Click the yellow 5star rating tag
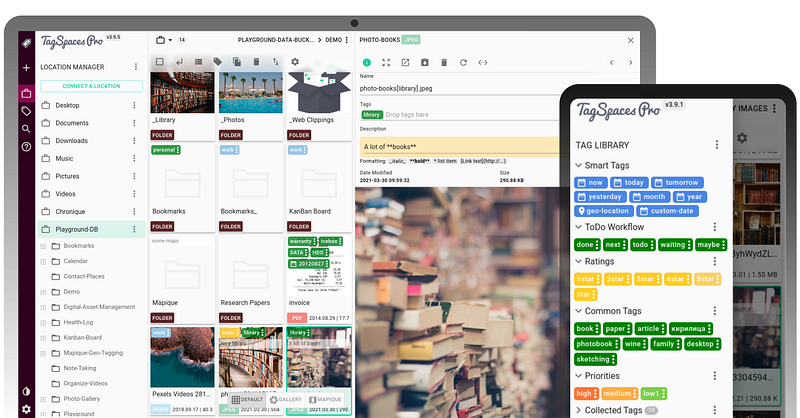Image resolution: width=800 pixels, height=418 pixels. pos(706,279)
